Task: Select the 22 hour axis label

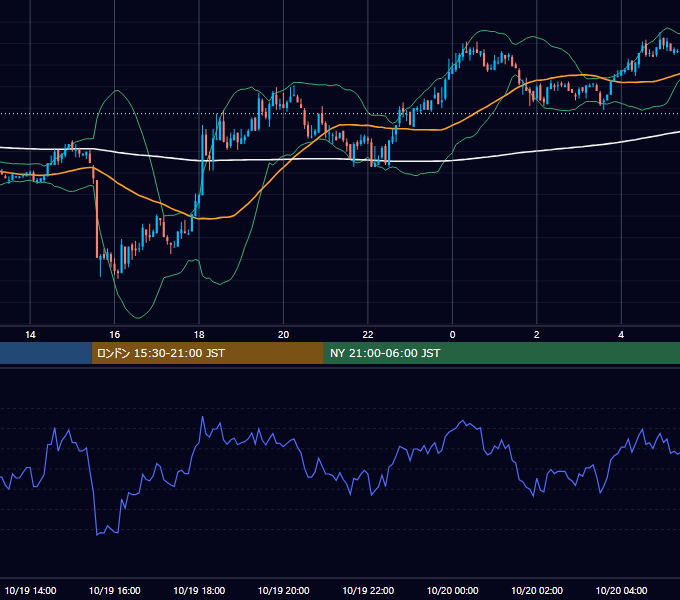Action: click(x=368, y=335)
